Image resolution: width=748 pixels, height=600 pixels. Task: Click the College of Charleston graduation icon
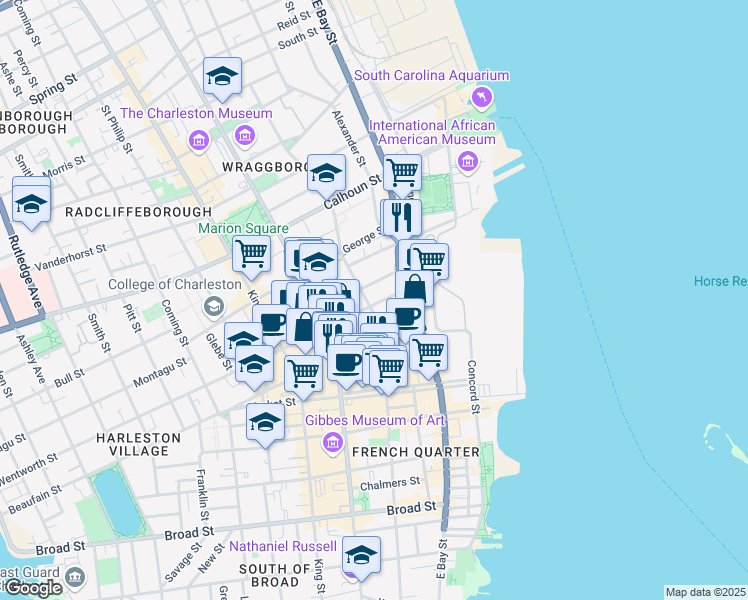click(214, 308)
